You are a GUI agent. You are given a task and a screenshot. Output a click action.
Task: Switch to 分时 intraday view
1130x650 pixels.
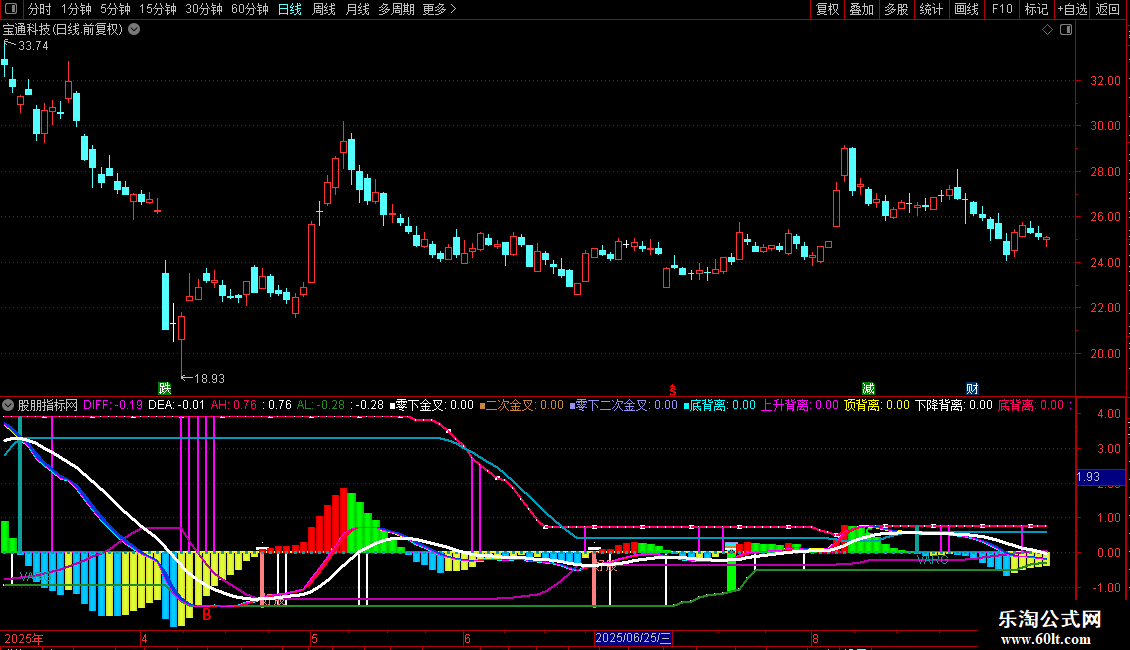coord(40,9)
